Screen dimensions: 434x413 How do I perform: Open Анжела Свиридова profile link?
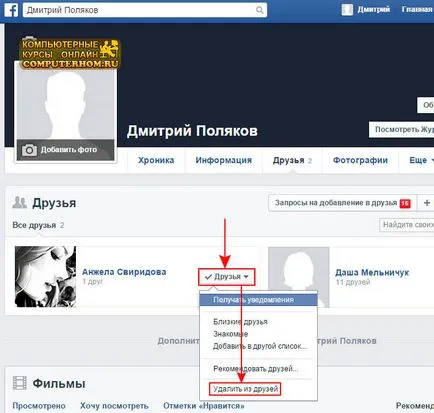click(124, 272)
